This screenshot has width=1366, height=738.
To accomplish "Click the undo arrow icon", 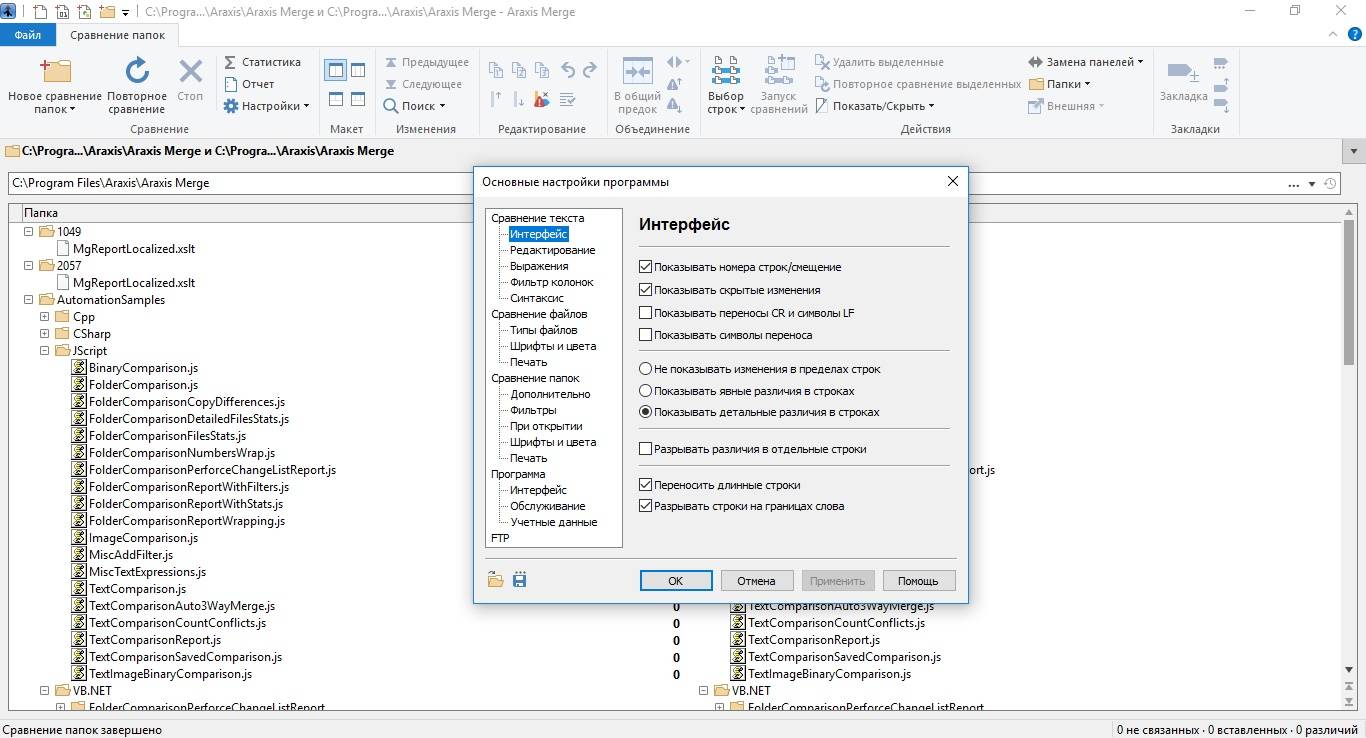I will 568,70.
